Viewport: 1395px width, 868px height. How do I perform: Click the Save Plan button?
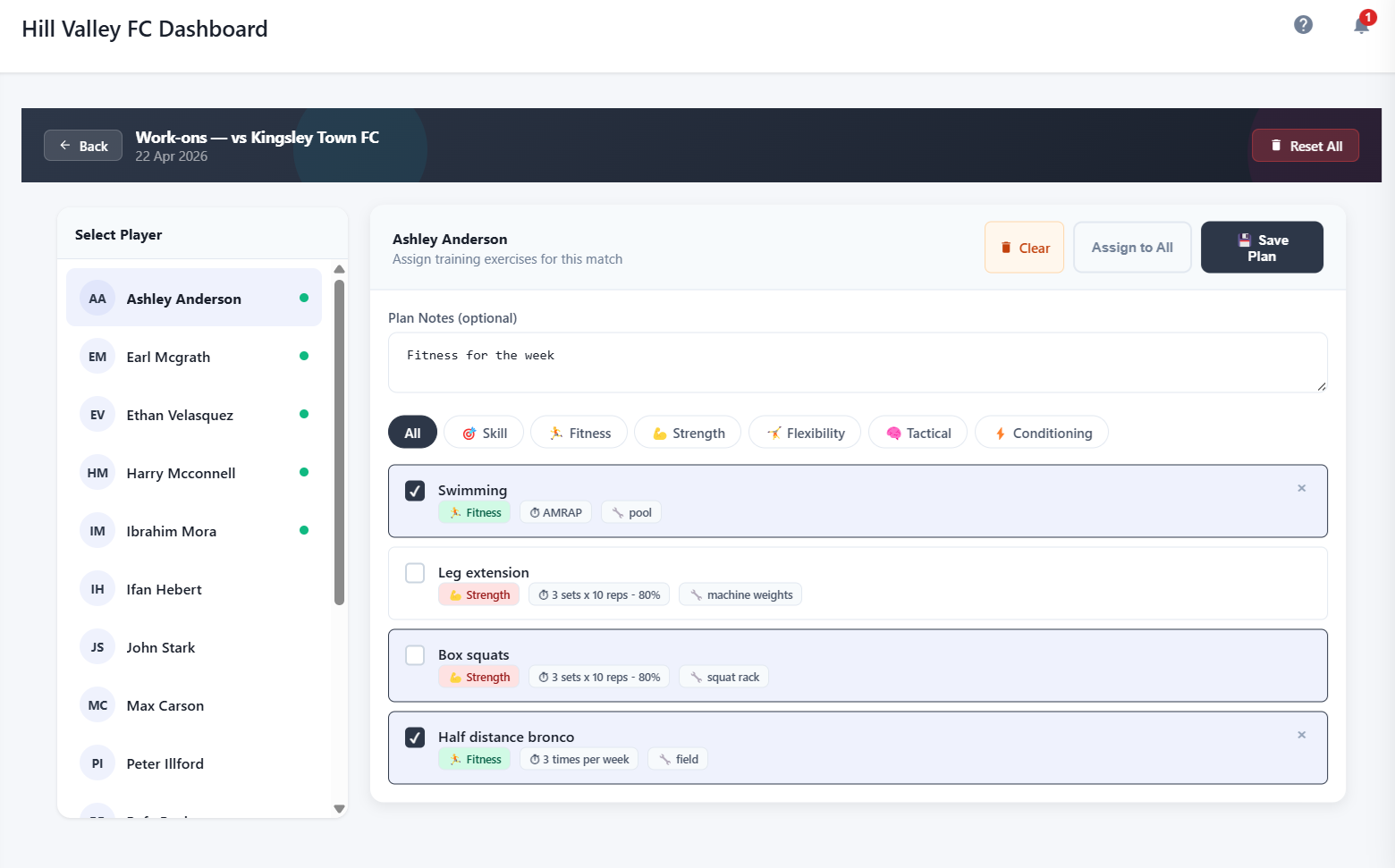tap(1261, 248)
